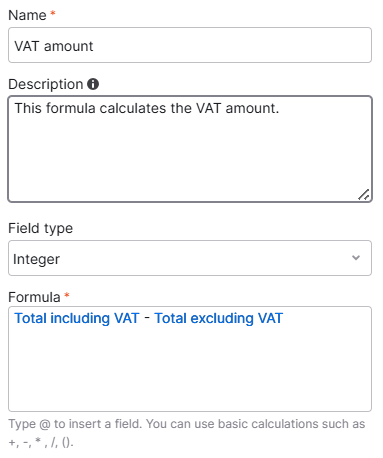
Task: Click the 'VAT amount' text in Name
Action: click(x=54, y=46)
